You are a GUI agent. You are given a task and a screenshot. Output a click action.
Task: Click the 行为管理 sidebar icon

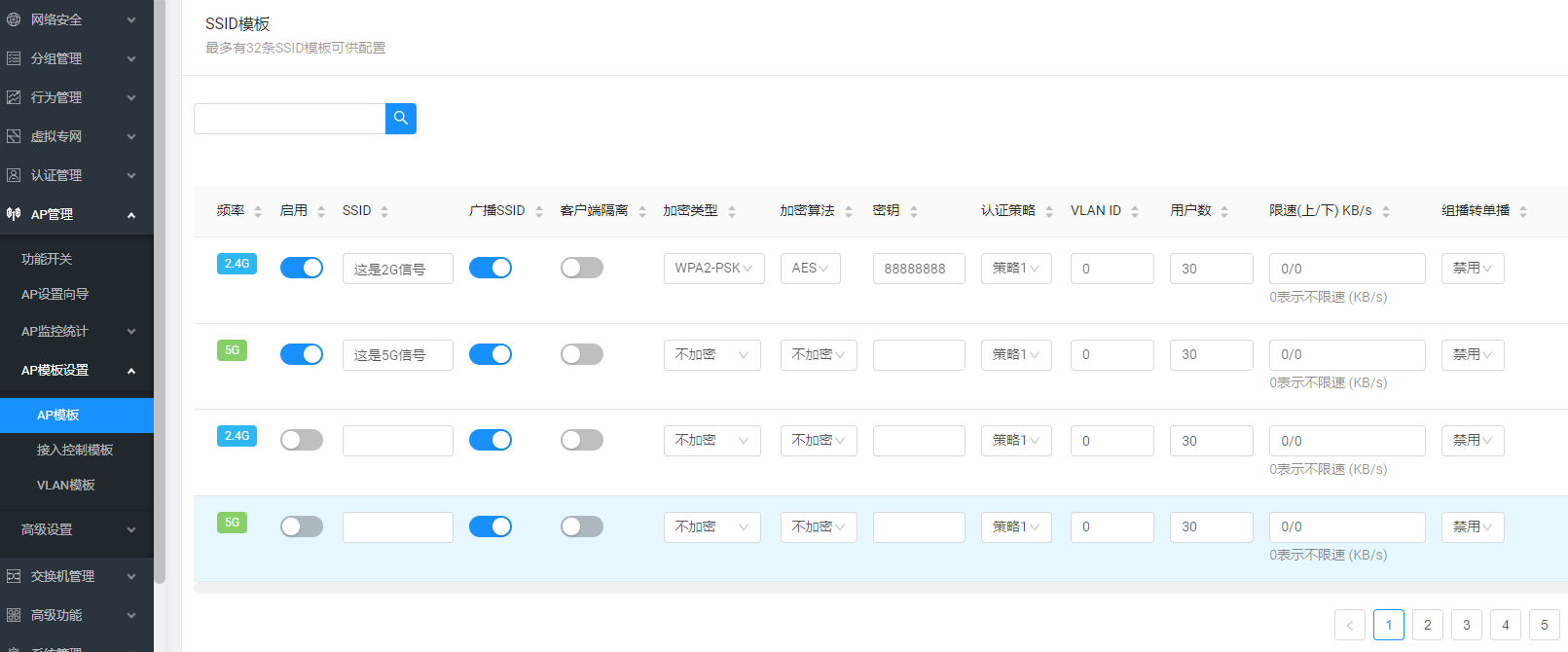pos(14,97)
